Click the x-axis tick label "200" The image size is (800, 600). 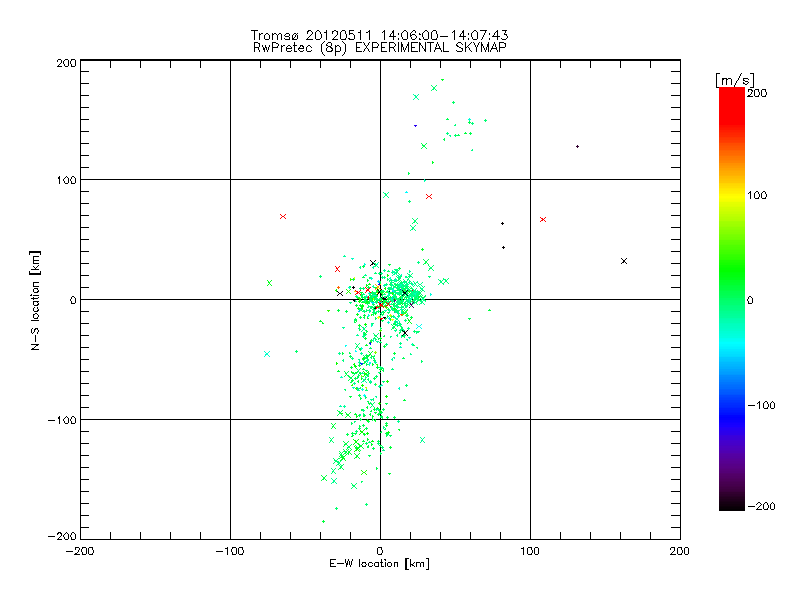click(680, 551)
